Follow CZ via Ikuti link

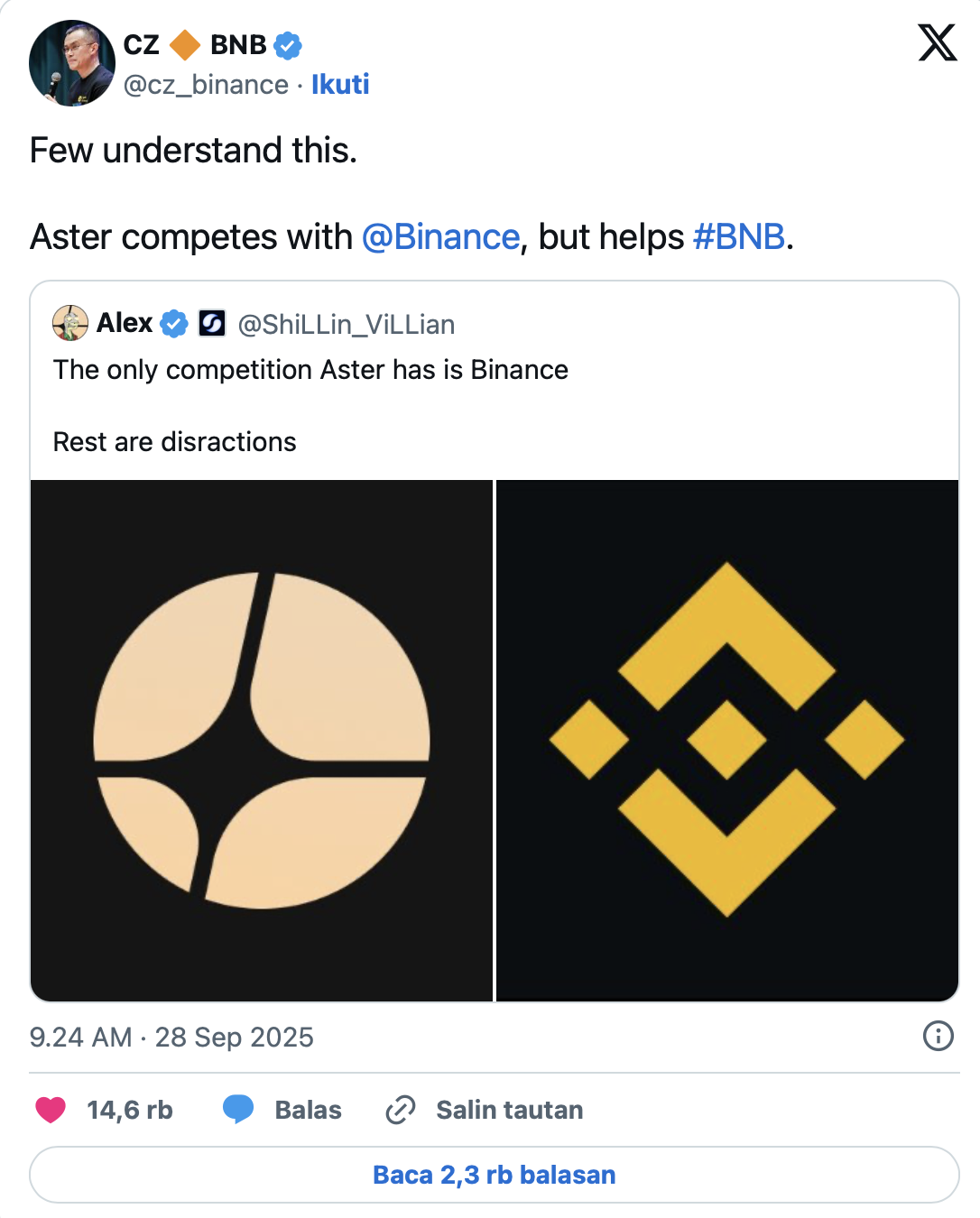click(340, 85)
